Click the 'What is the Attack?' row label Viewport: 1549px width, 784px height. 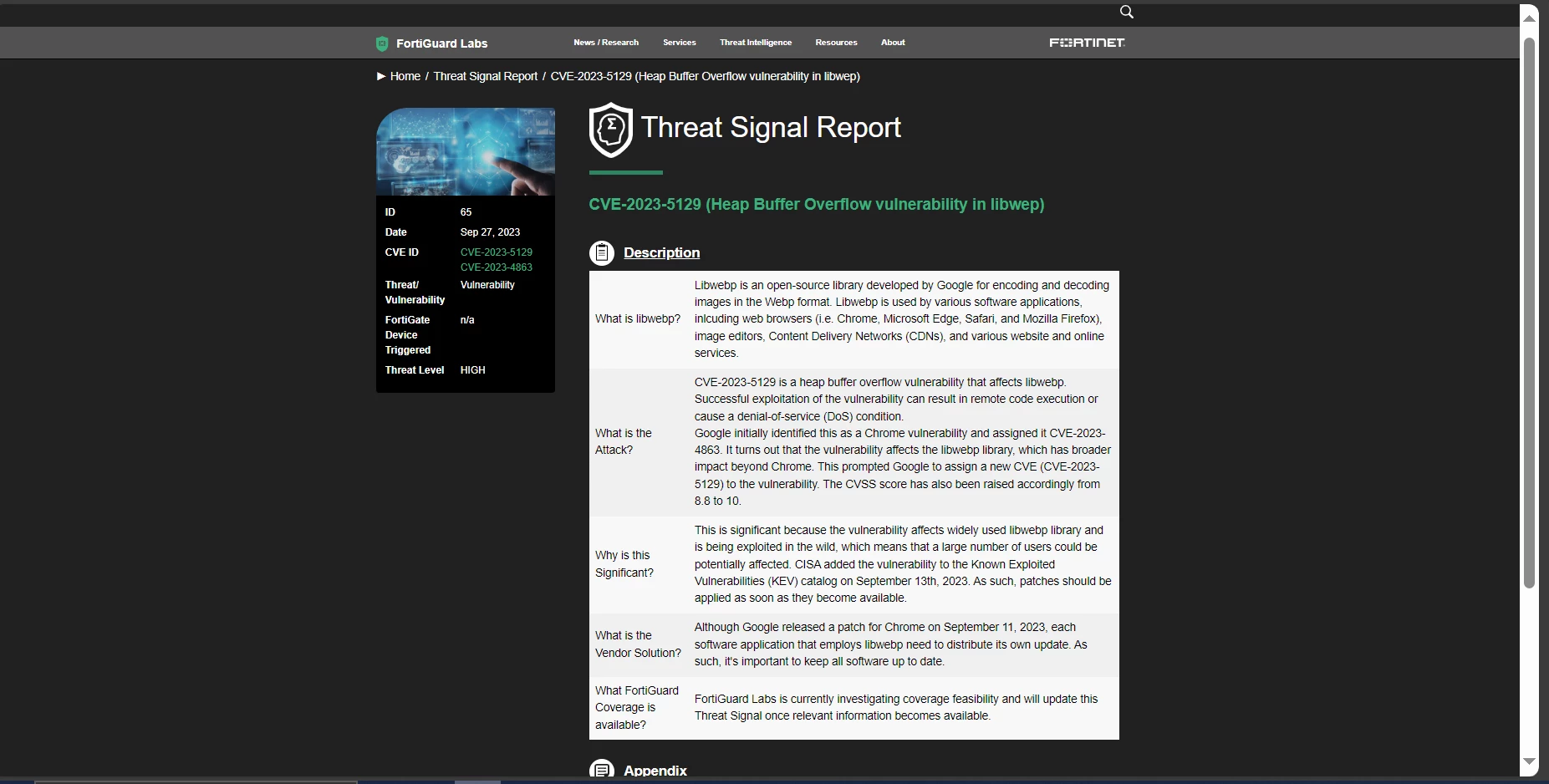(x=624, y=441)
